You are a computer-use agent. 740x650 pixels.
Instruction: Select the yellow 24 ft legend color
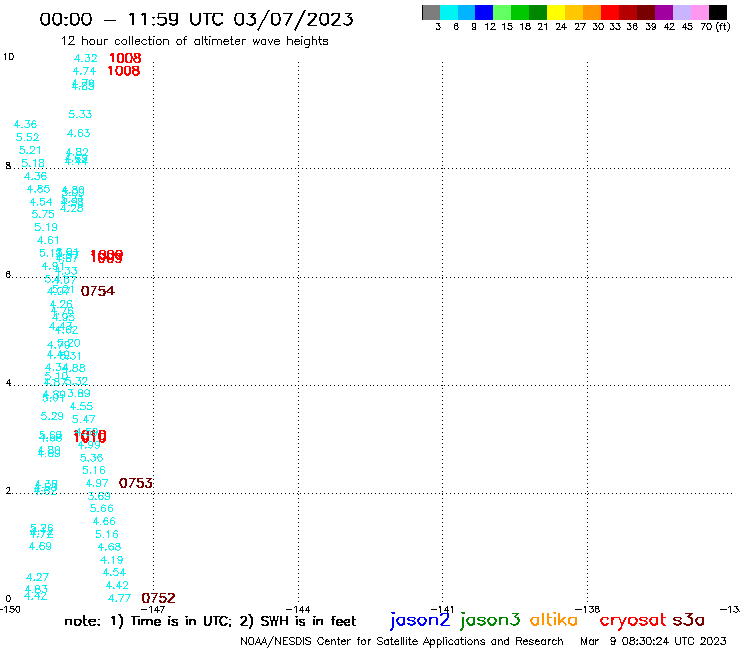point(556,12)
